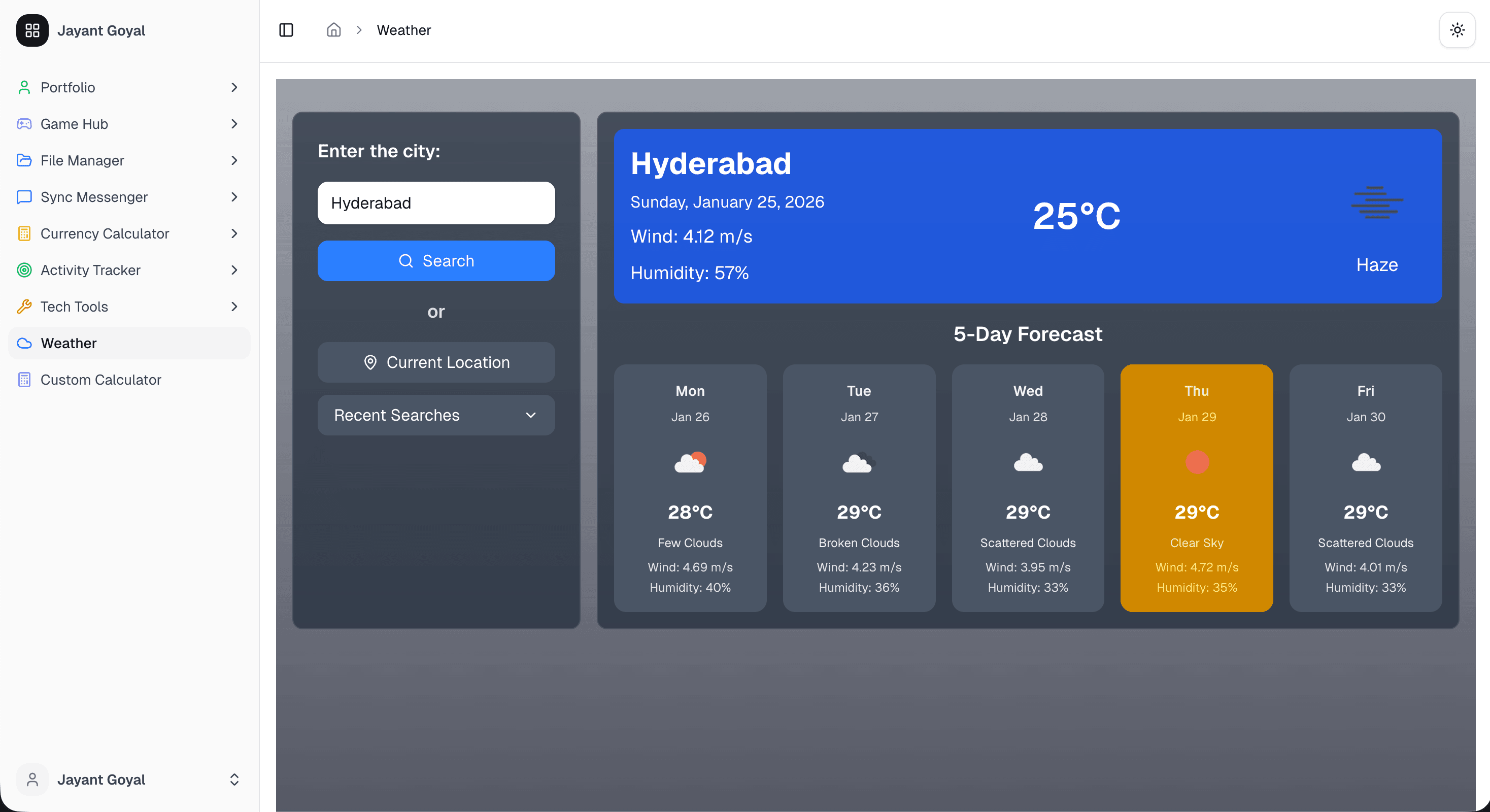This screenshot has height=812, width=1490.
Task: Click 'Broken Clouds' on Tuesday card
Action: pos(859,543)
